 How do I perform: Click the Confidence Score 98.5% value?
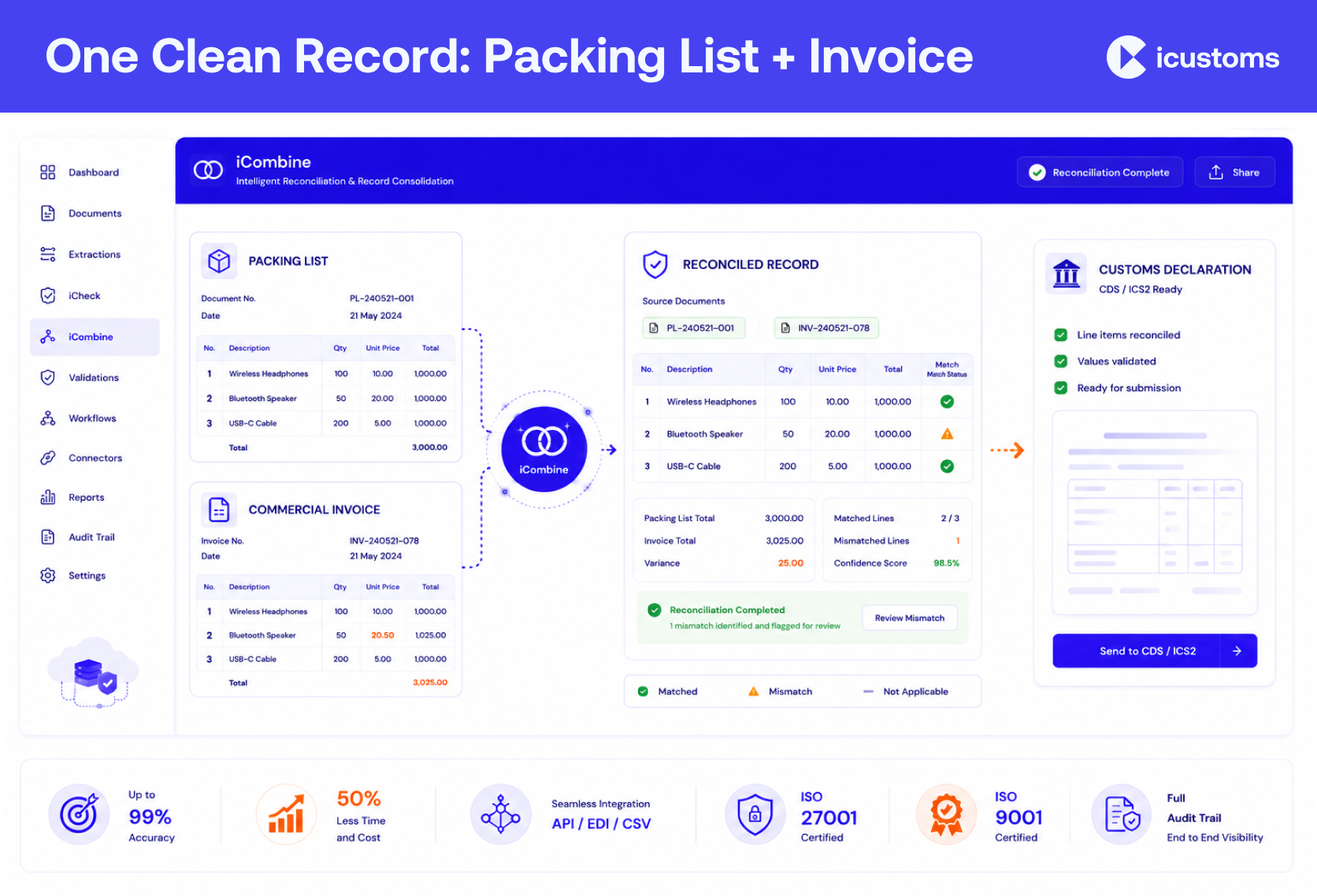(946, 563)
